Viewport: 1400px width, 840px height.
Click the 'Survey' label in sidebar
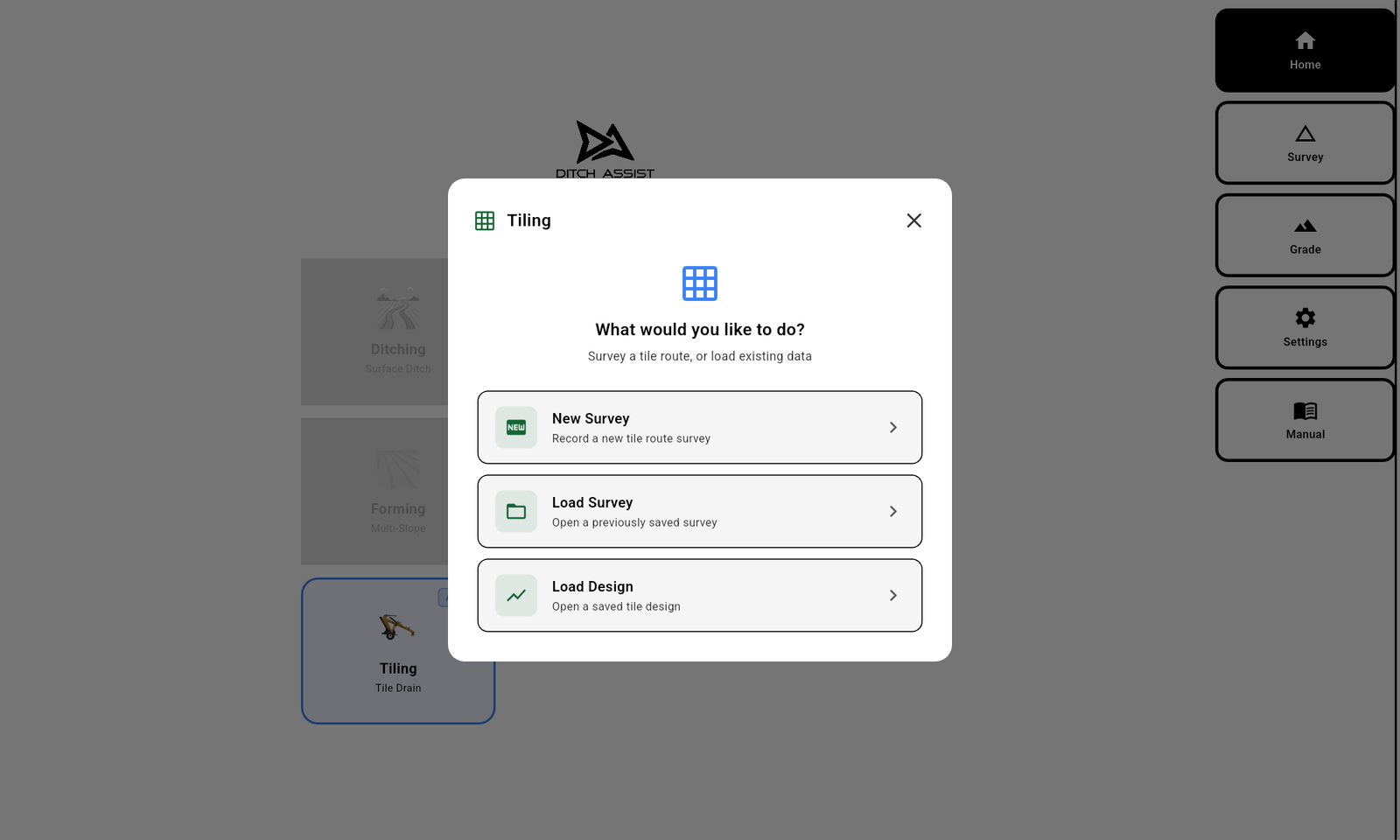1305,157
